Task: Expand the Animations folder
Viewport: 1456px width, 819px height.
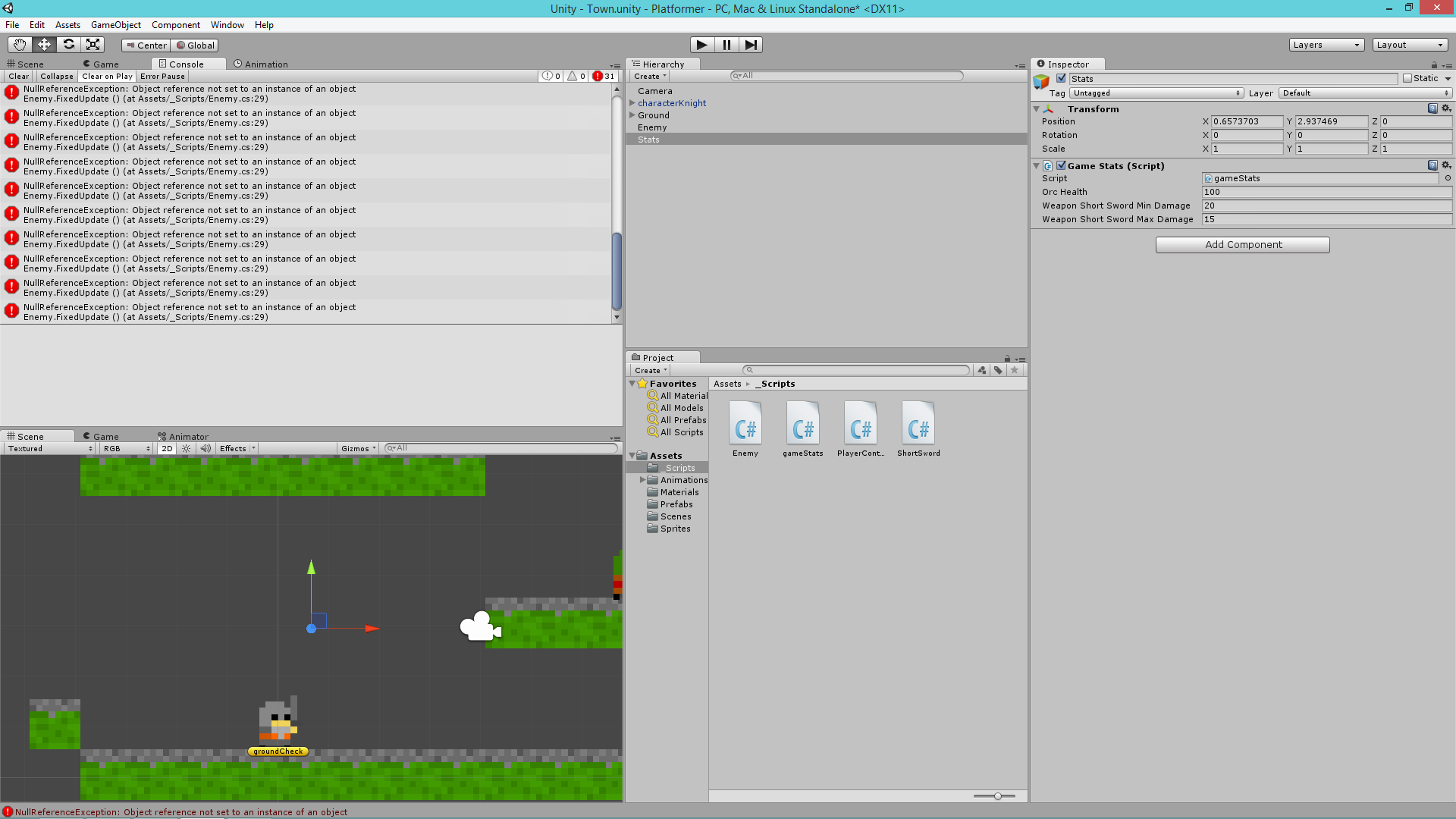Action: click(x=642, y=480)
